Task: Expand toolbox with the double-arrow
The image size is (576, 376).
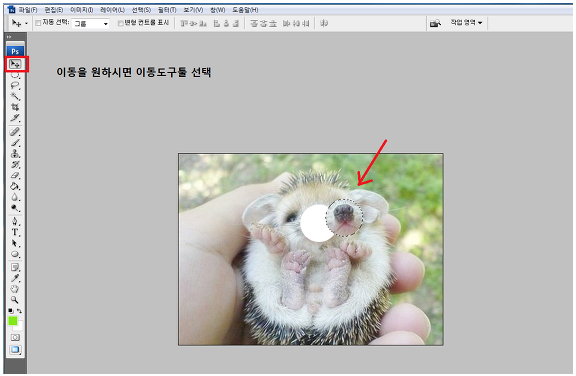Action: [x=9, y=37]
